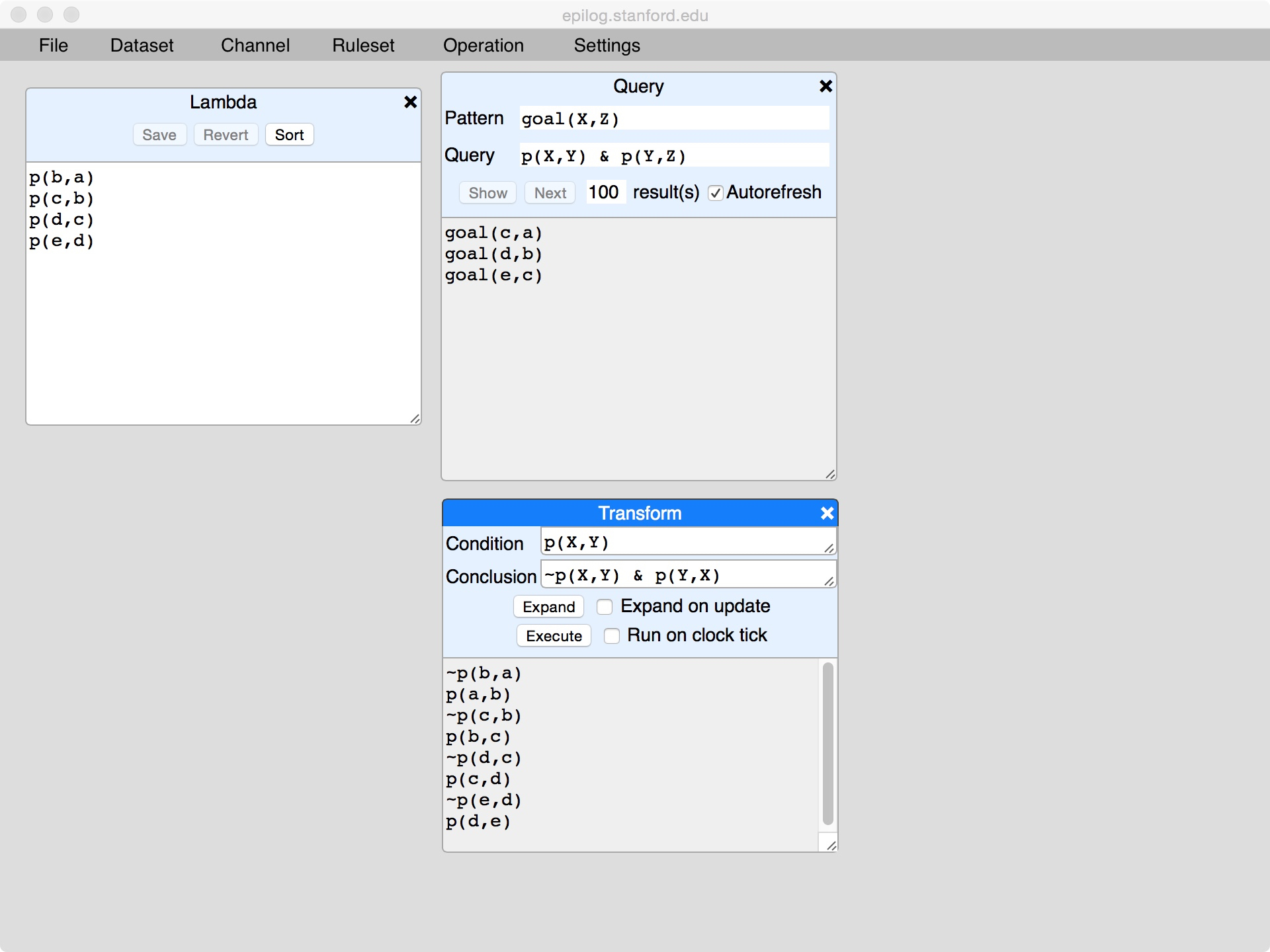The height and width of the screenshot is (952, 1270).
Task: Click resize handle of Lambda text area
Action: pyautogui.click(x=415, y=418)
